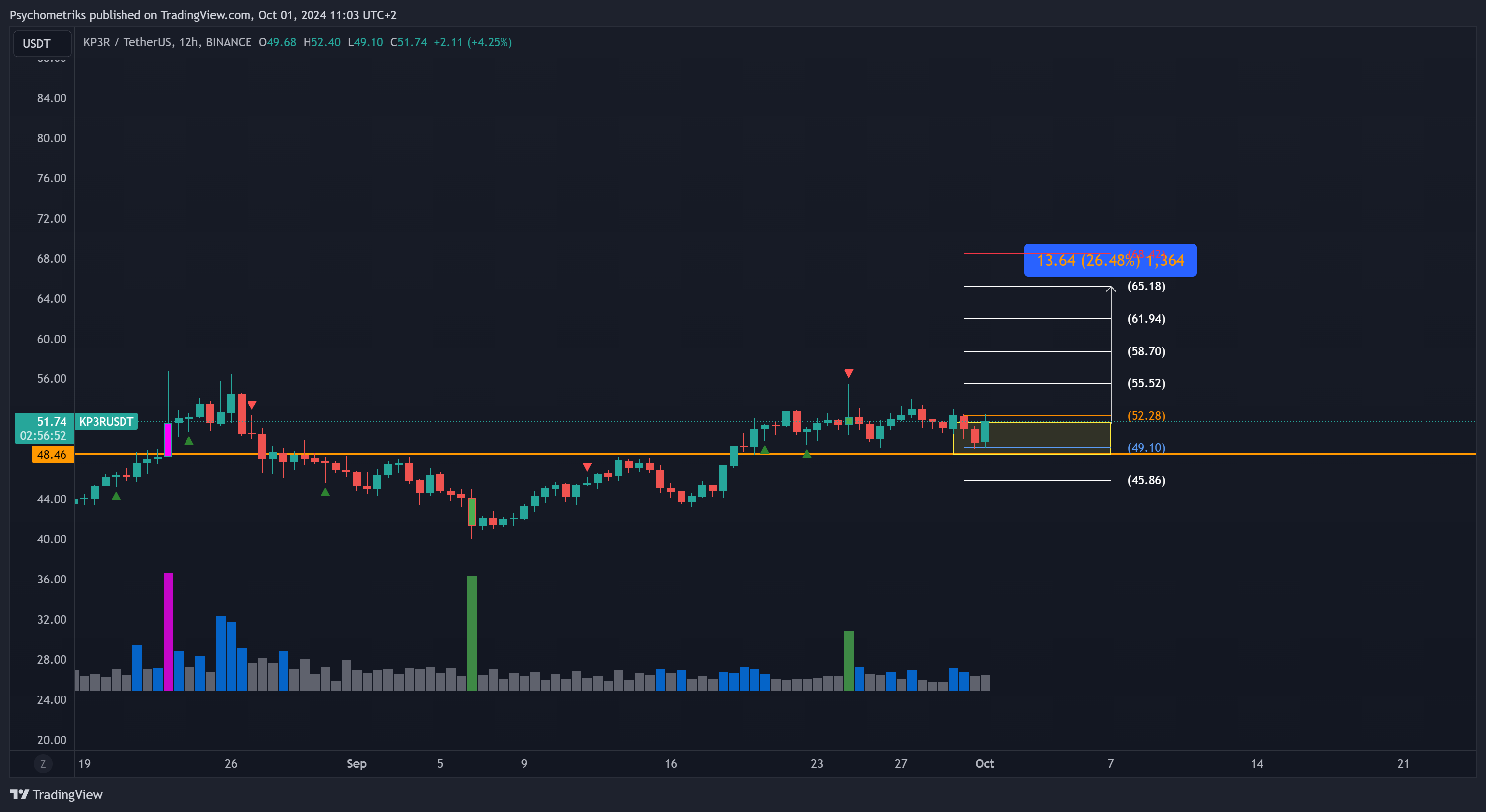Click the 02:56:52 countdown timer
Viewport: 1486px width, 812px height.
pos(43,436)
